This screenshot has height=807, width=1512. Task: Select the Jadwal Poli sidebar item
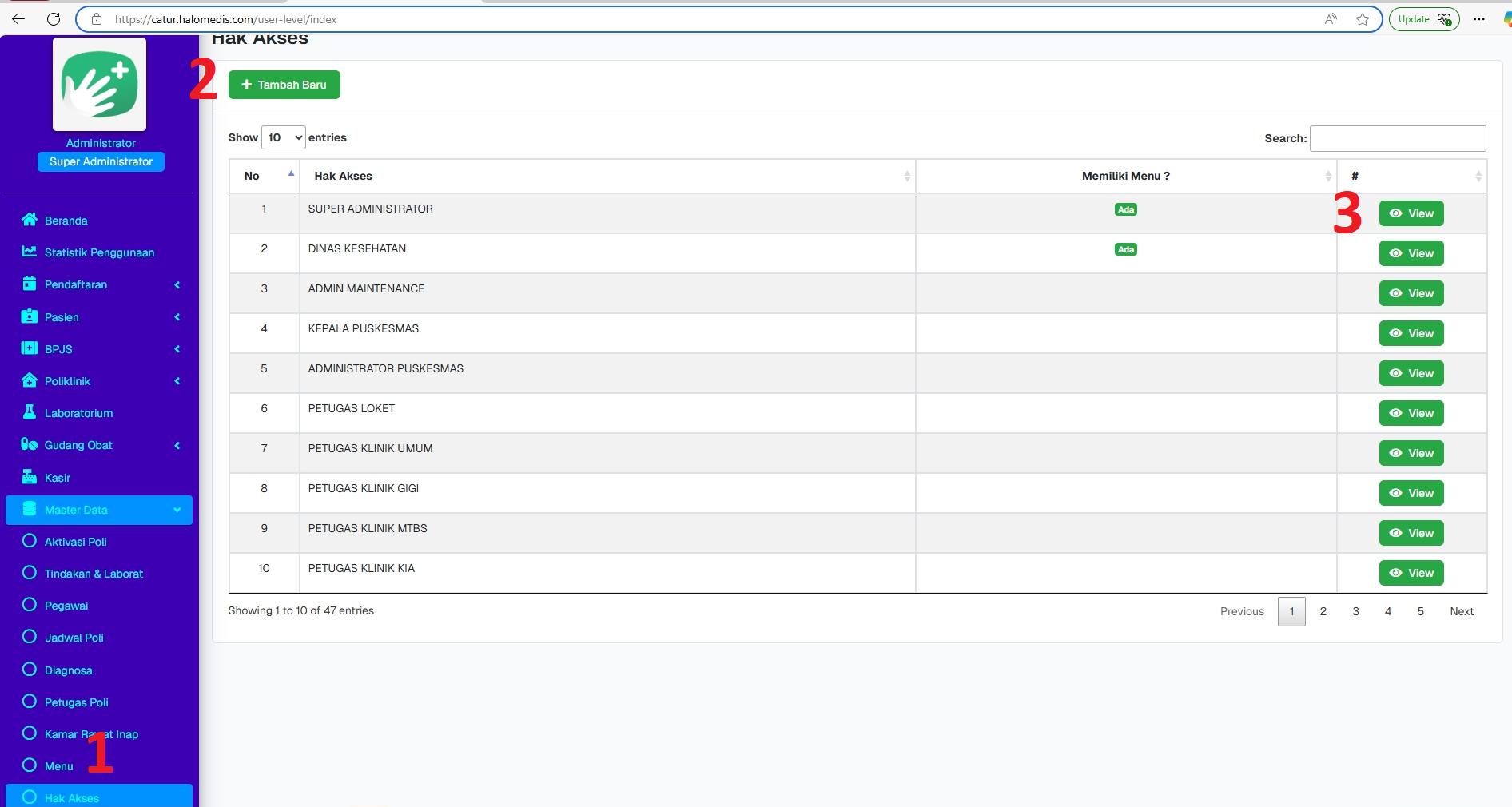(x=74, y=638)
